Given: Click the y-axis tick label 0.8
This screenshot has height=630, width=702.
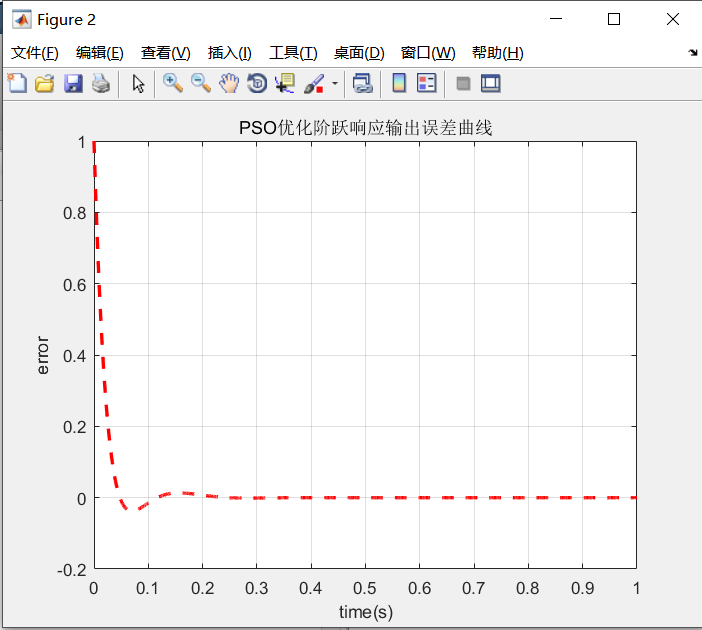Looking at the screenshot, I should [75, 213].
